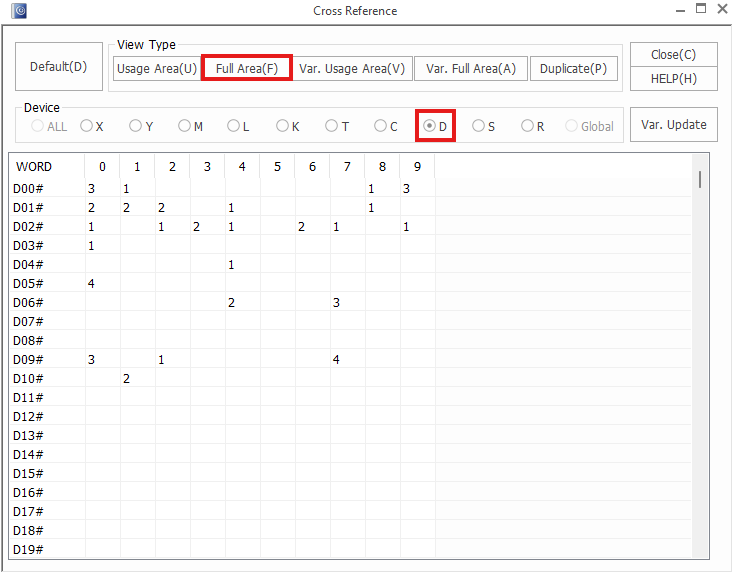Click the Cross Reference app icon in title bar
The width and height of the screenshot is (734, 575).
coord(19,11)
